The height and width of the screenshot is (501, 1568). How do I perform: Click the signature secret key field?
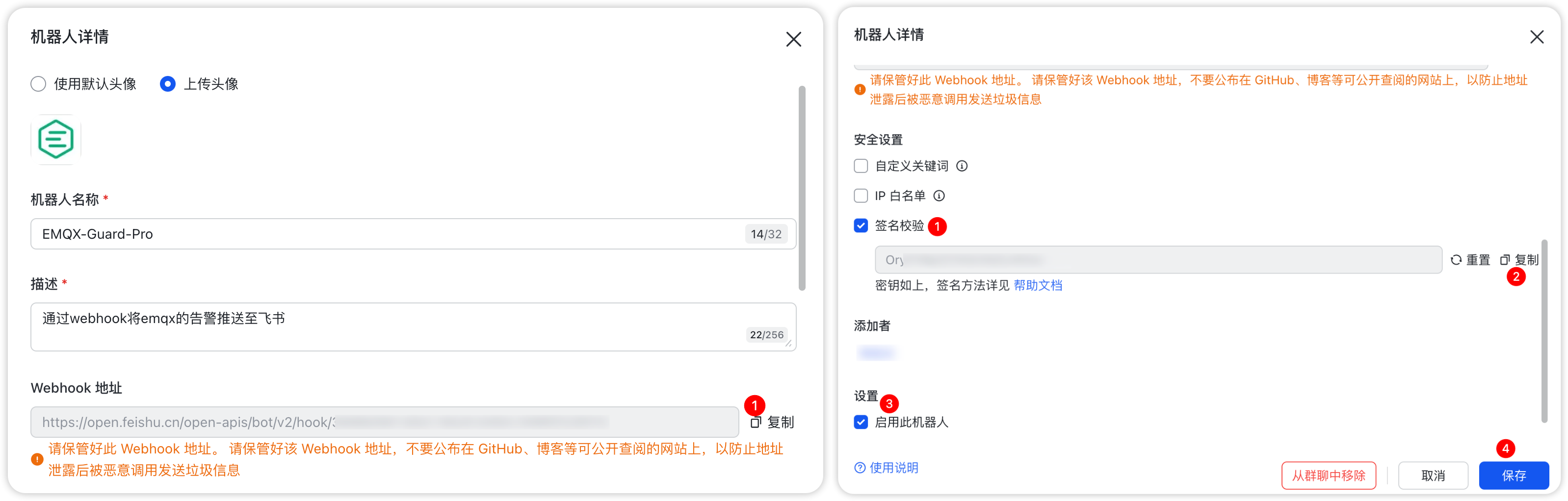tap(1158, 260)
